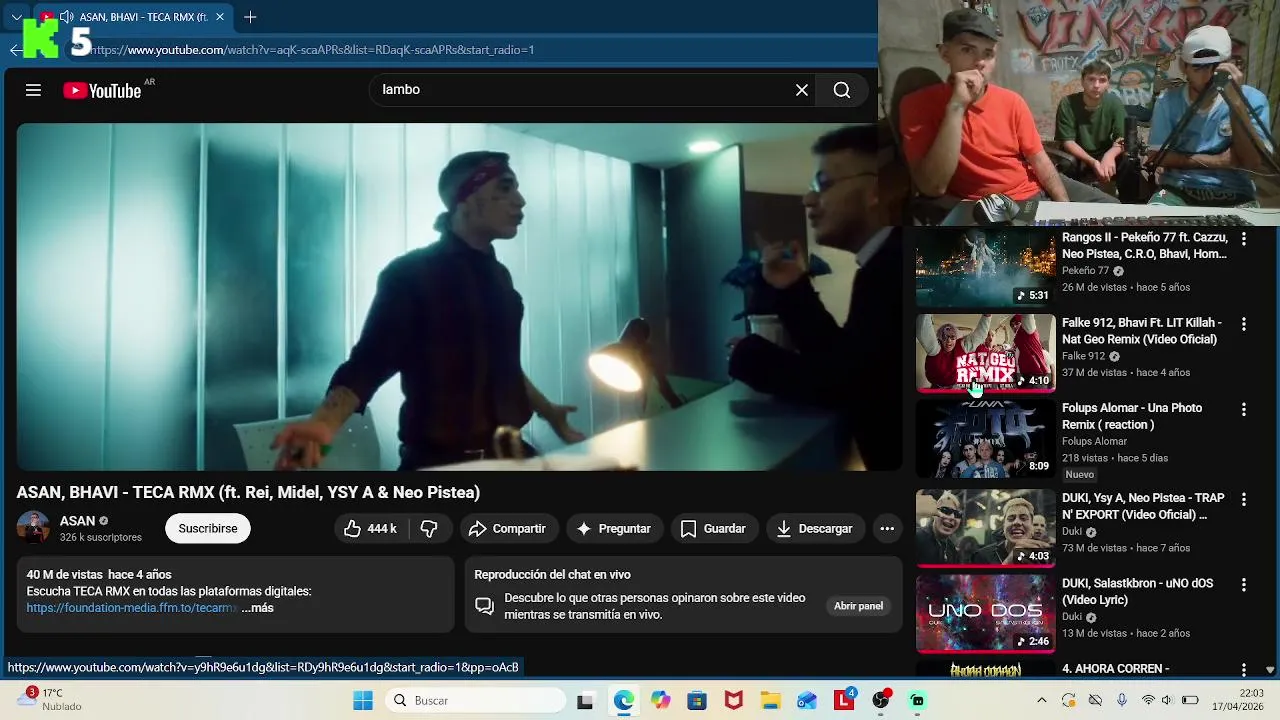Open Kick green app in taskbar

tap(917, 701)
